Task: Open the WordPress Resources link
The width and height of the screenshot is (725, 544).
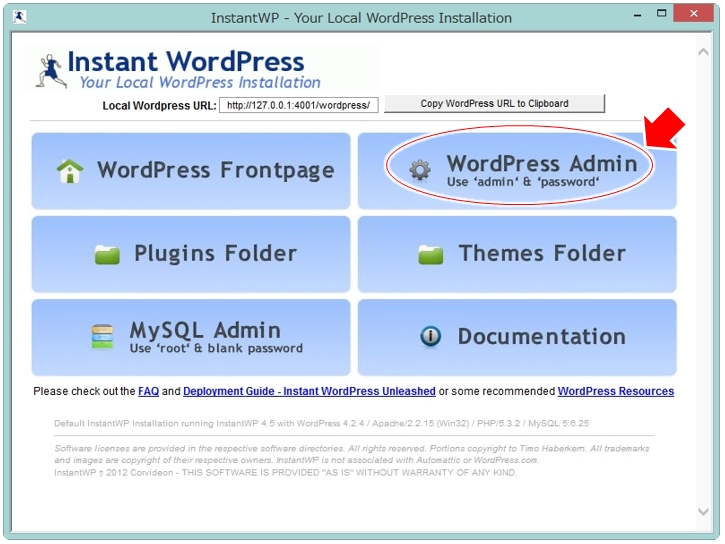Action: [615, 391]
